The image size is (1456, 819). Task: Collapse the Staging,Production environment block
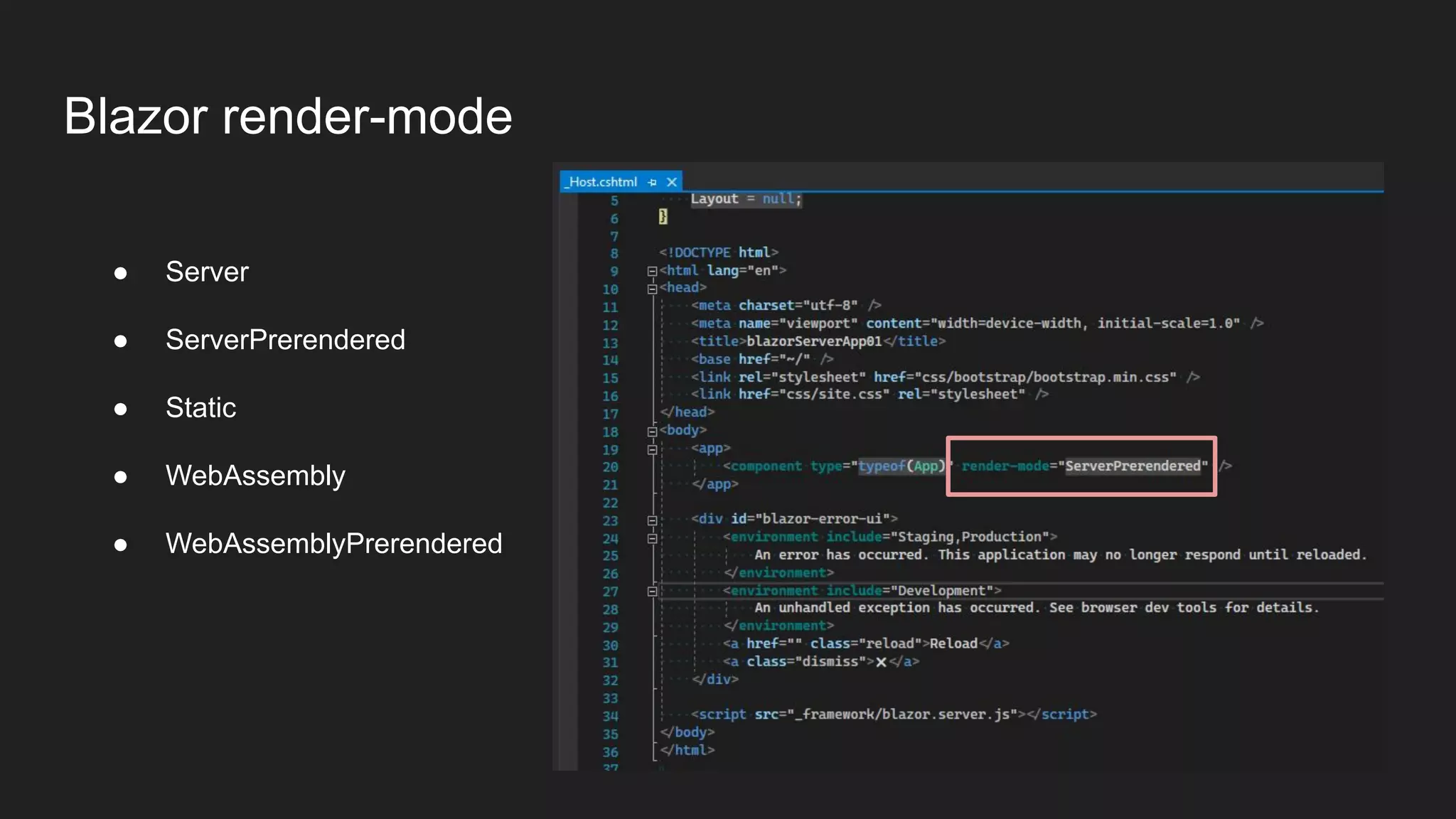point(652,538)
